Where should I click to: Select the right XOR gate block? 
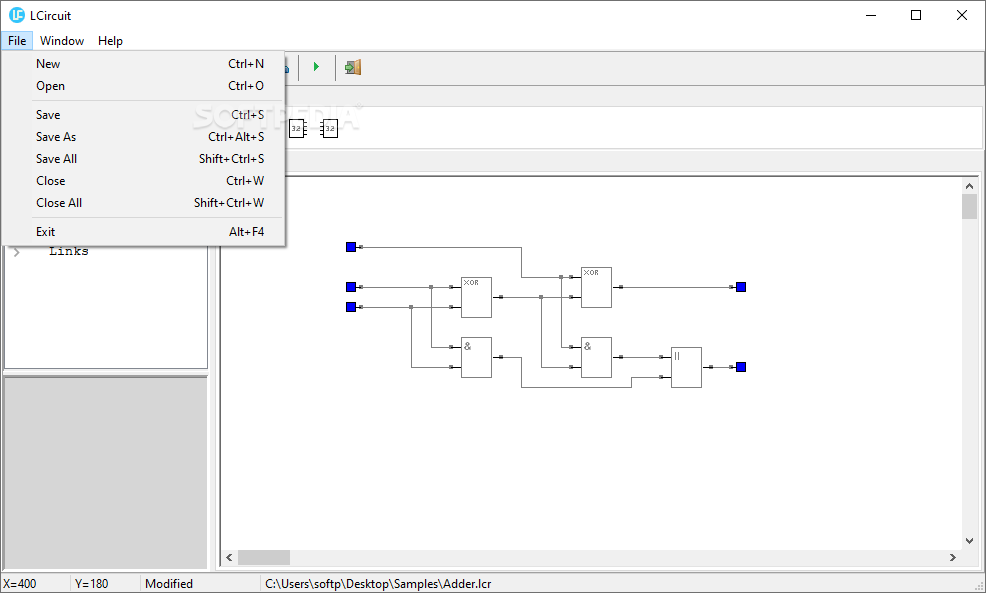596,287
